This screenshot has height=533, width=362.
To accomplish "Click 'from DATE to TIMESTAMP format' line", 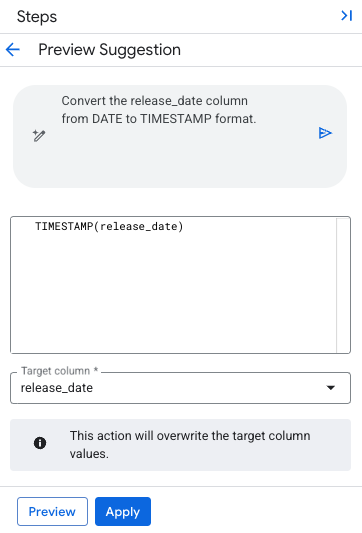I will pos(159,119).
